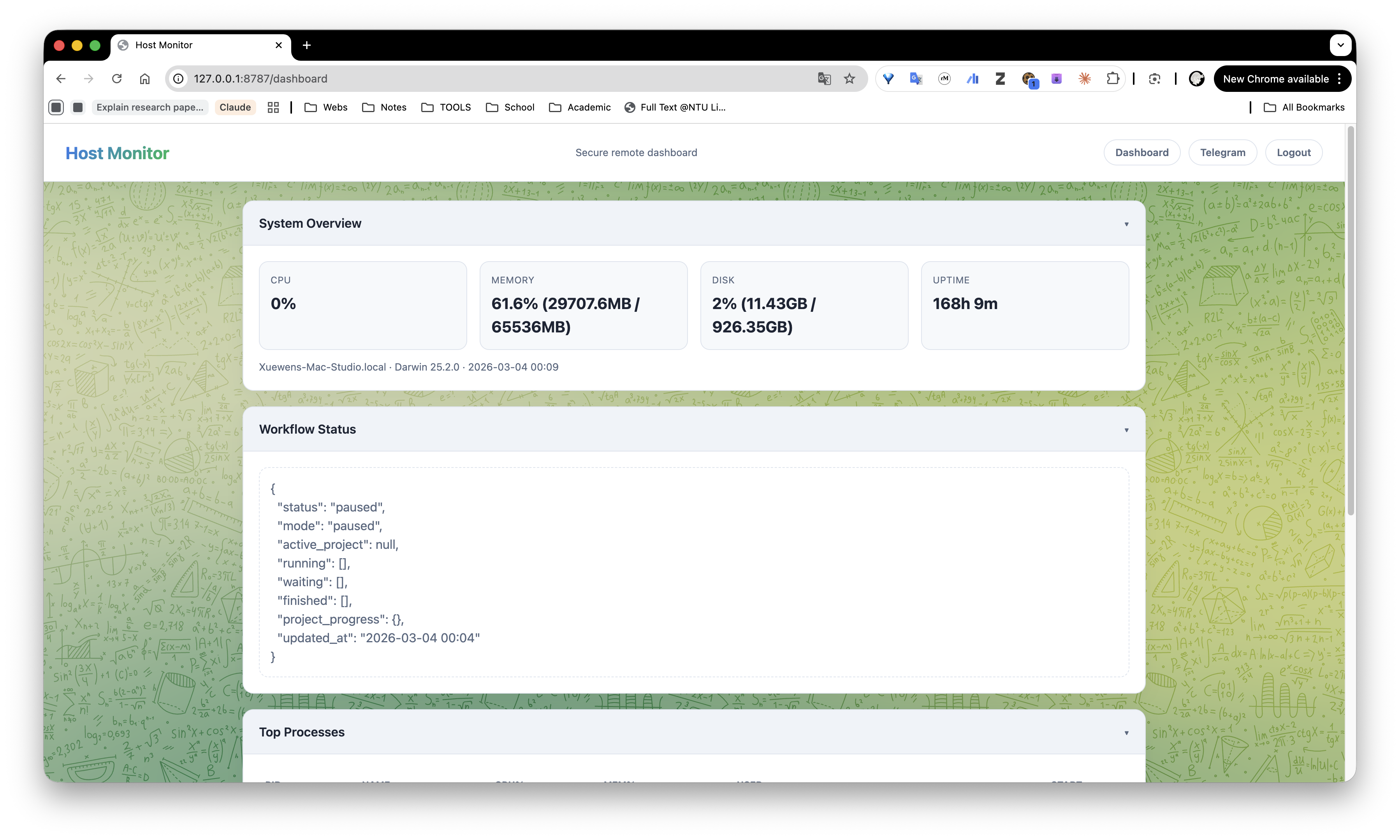This screenshot has height=840, width=1400.
Task: Open the Explain research paper bookmark
Action: click(x=149, y=107)
